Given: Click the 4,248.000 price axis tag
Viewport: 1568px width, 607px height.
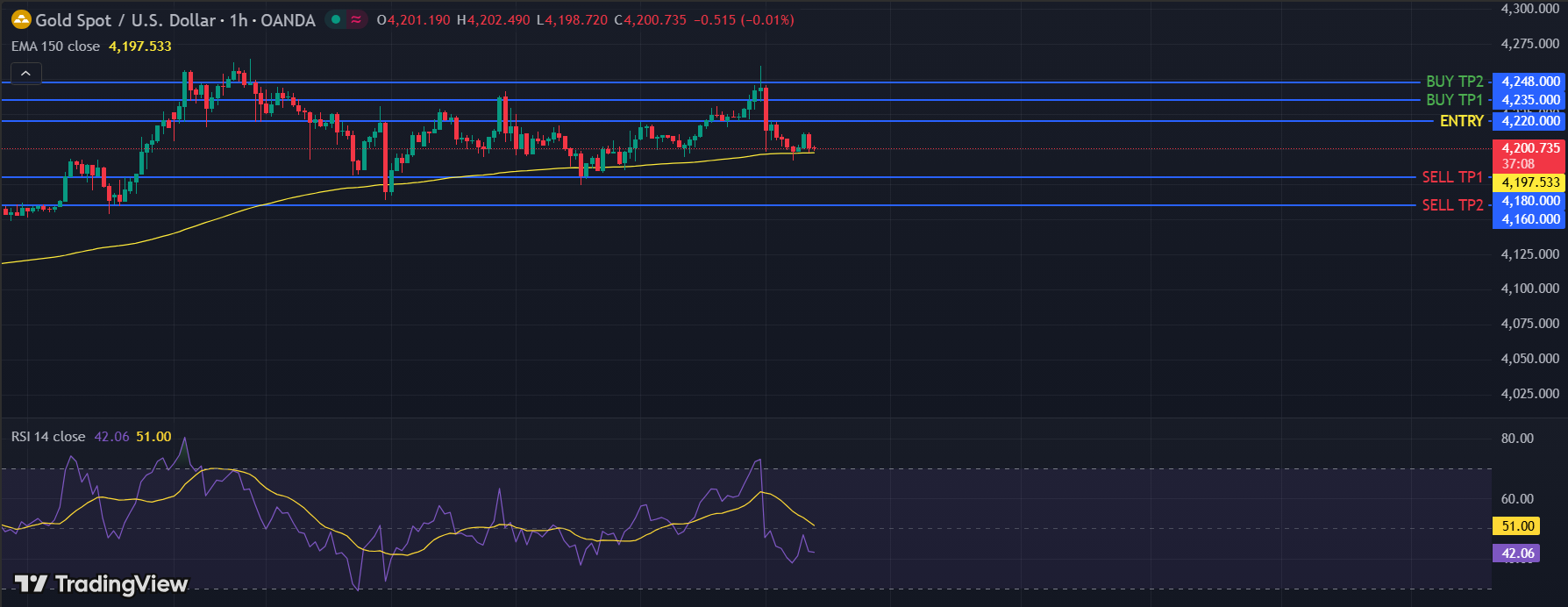Looking at the screenshot, I should click(x=1530, y=82).
